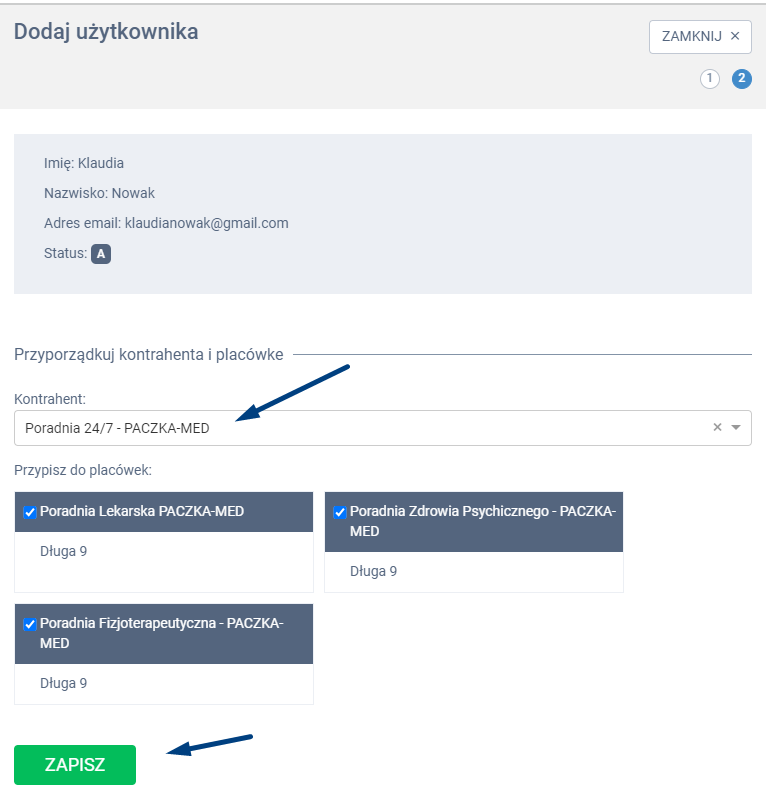766x812 pixels.
Task: Click the Poradnia Fizjoterapeutyczna card header
Action: pyautogui.click(x=165, y=633)
